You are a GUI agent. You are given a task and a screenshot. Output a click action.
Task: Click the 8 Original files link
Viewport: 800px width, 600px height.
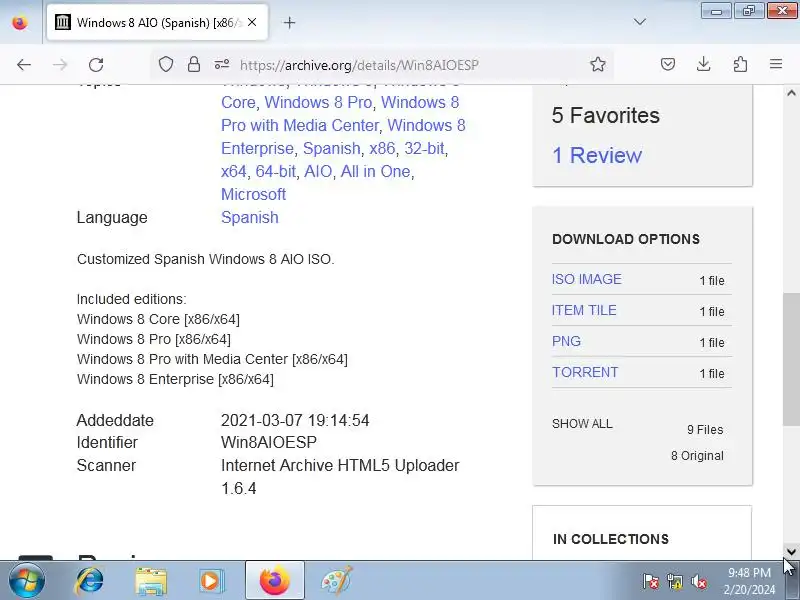697,456
